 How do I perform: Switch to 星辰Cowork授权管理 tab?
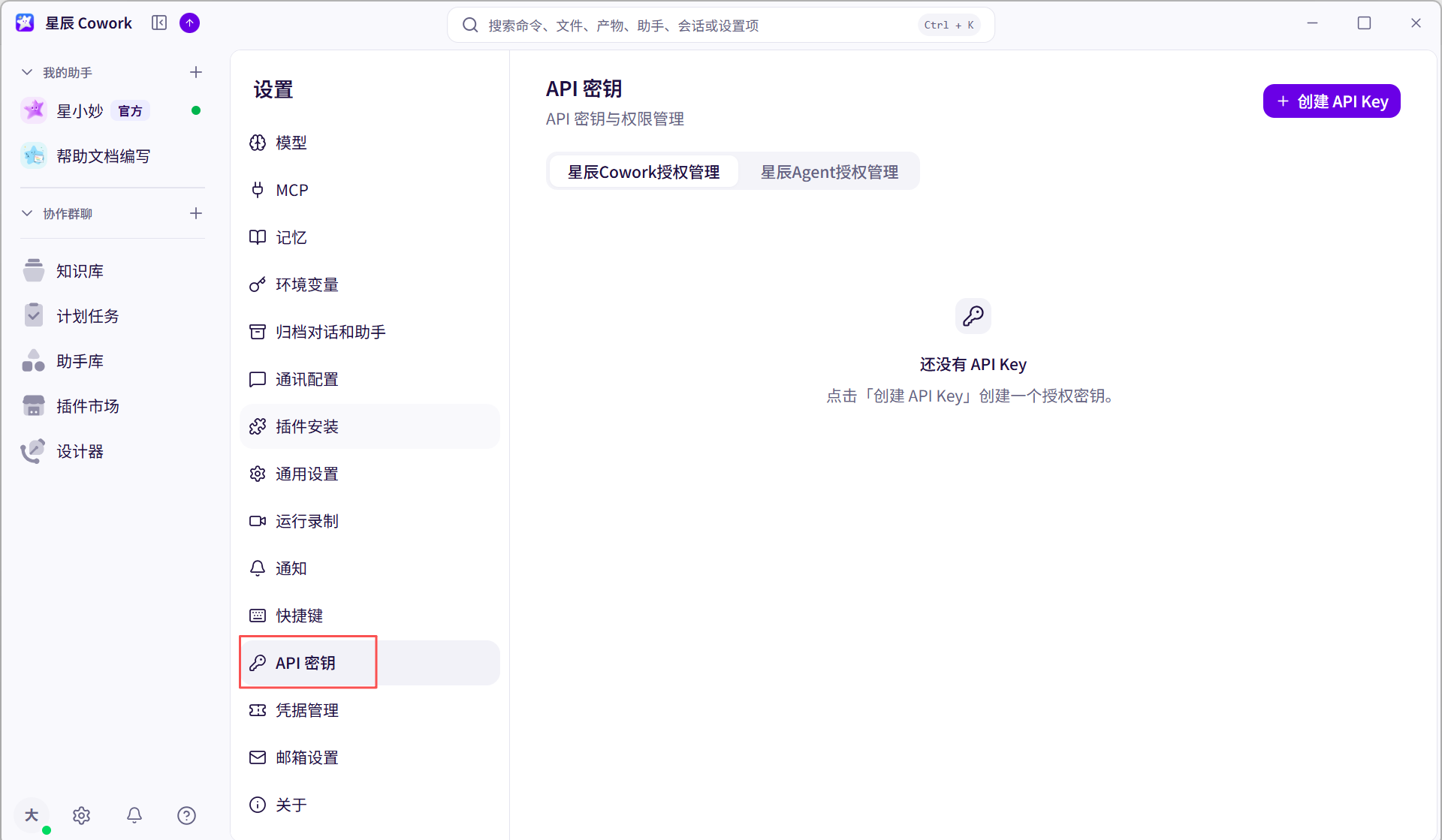tap(644, 172)
